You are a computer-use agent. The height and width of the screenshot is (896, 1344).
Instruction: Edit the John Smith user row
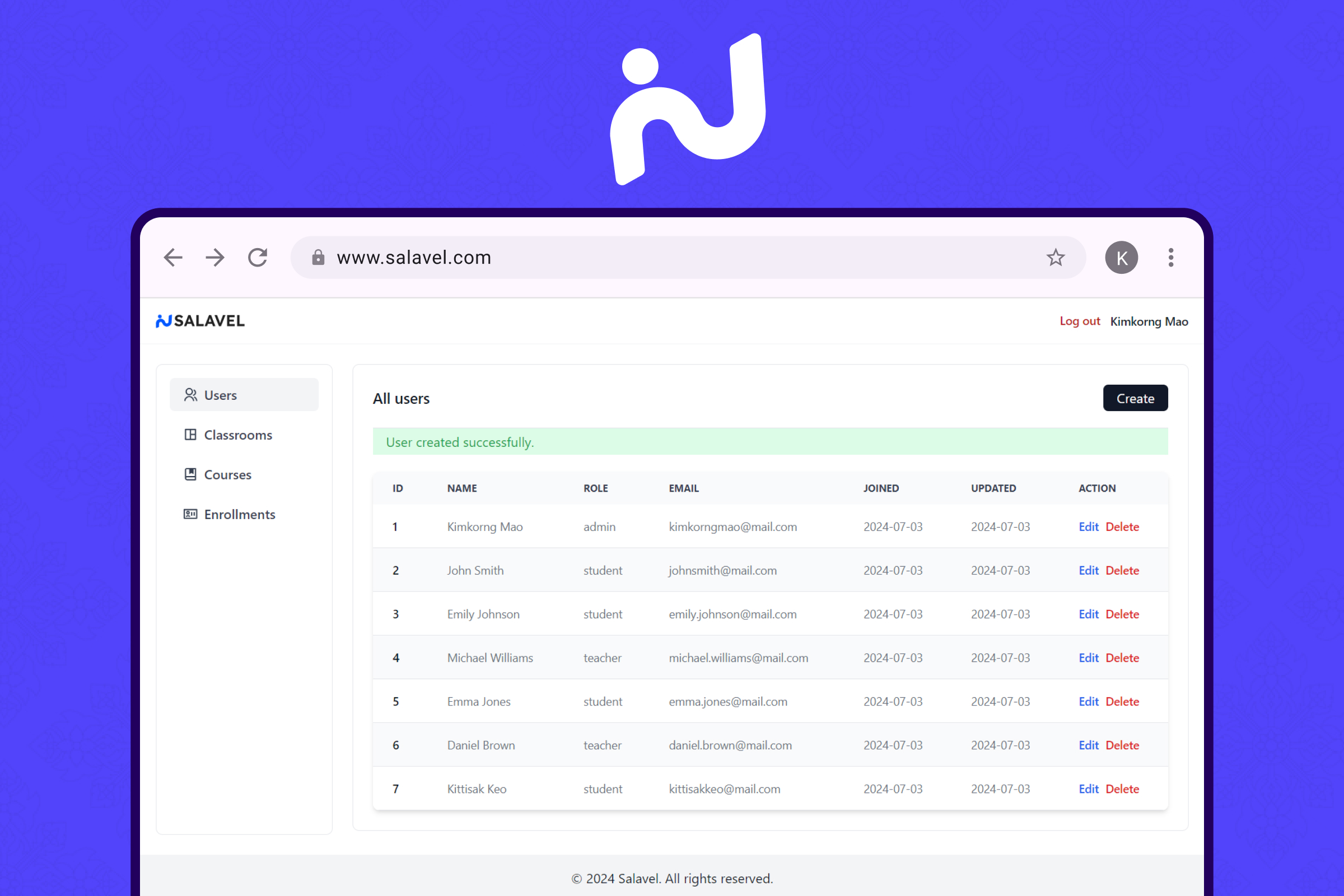pos(1088,570)
